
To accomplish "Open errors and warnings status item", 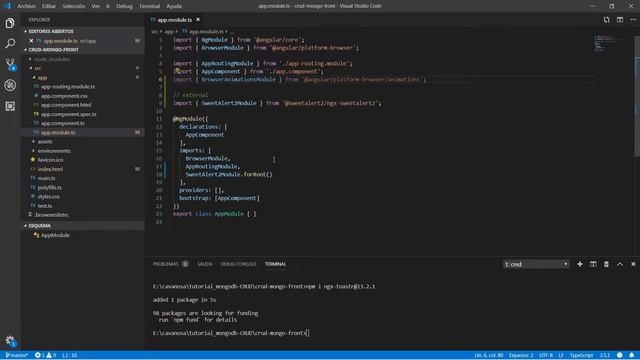I will point(45,355).
